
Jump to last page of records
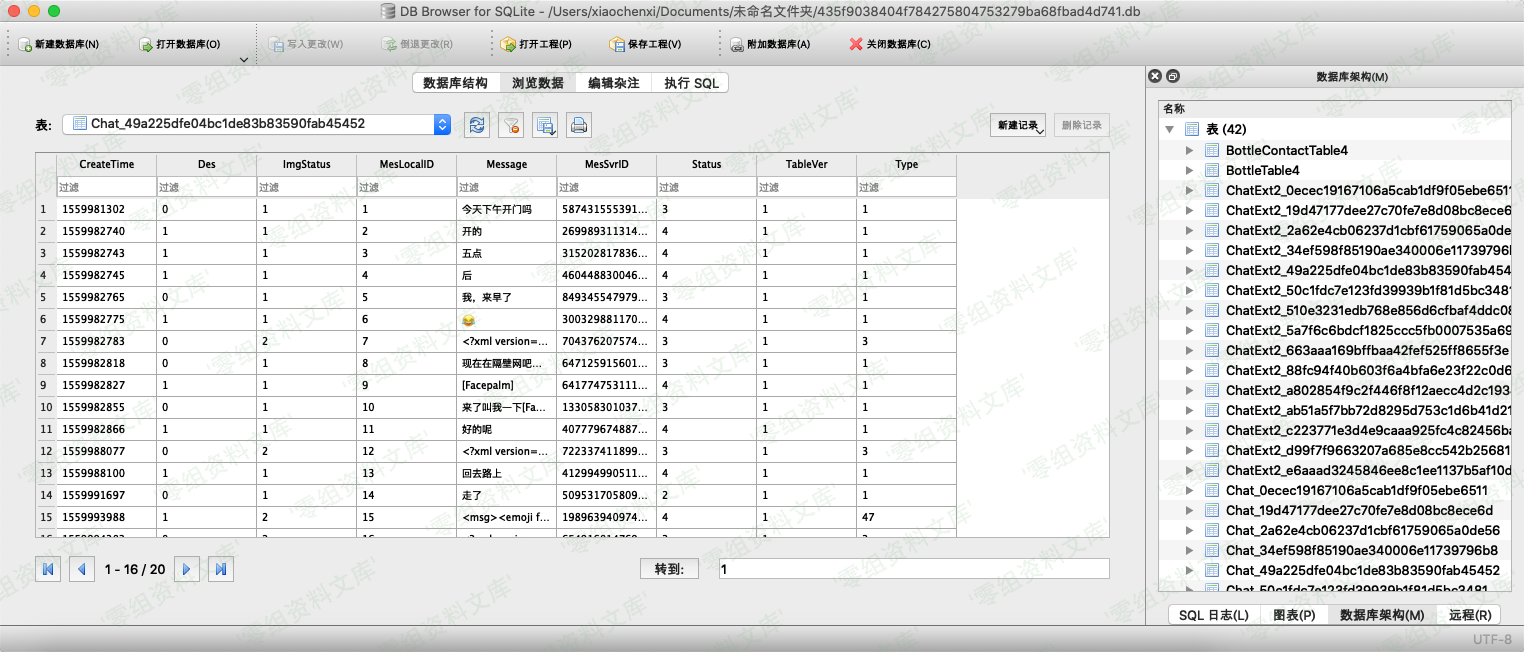[221, 569]
